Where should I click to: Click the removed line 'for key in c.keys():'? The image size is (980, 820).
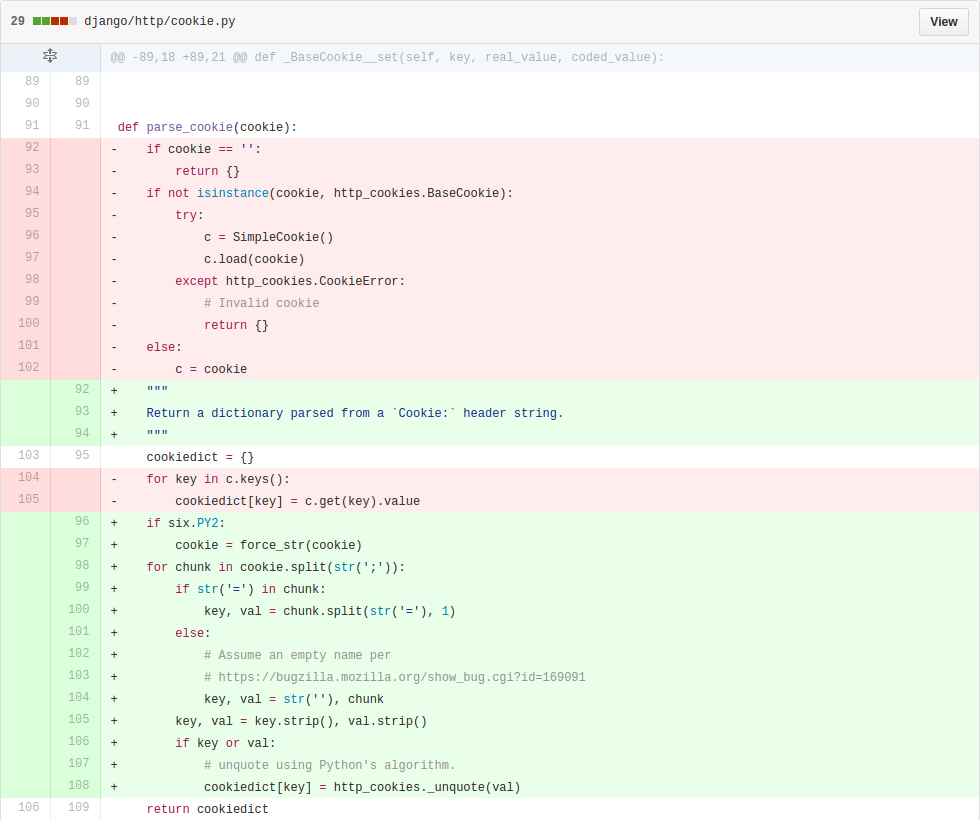218,479
